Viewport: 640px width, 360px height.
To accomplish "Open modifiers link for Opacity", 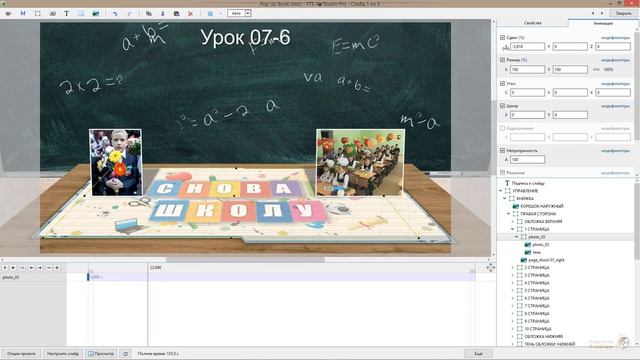I will coord(615,151).
